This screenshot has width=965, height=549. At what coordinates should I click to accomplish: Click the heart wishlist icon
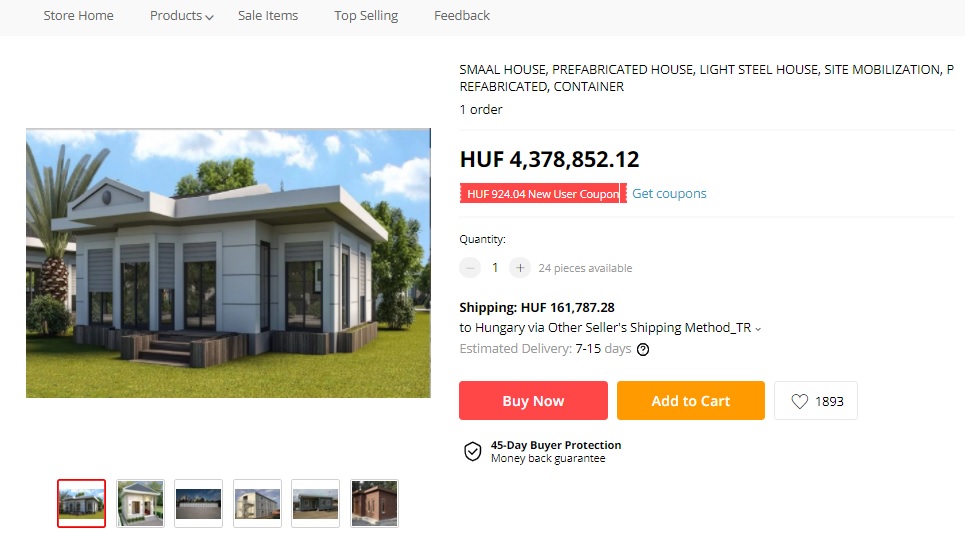click(799, 401)
